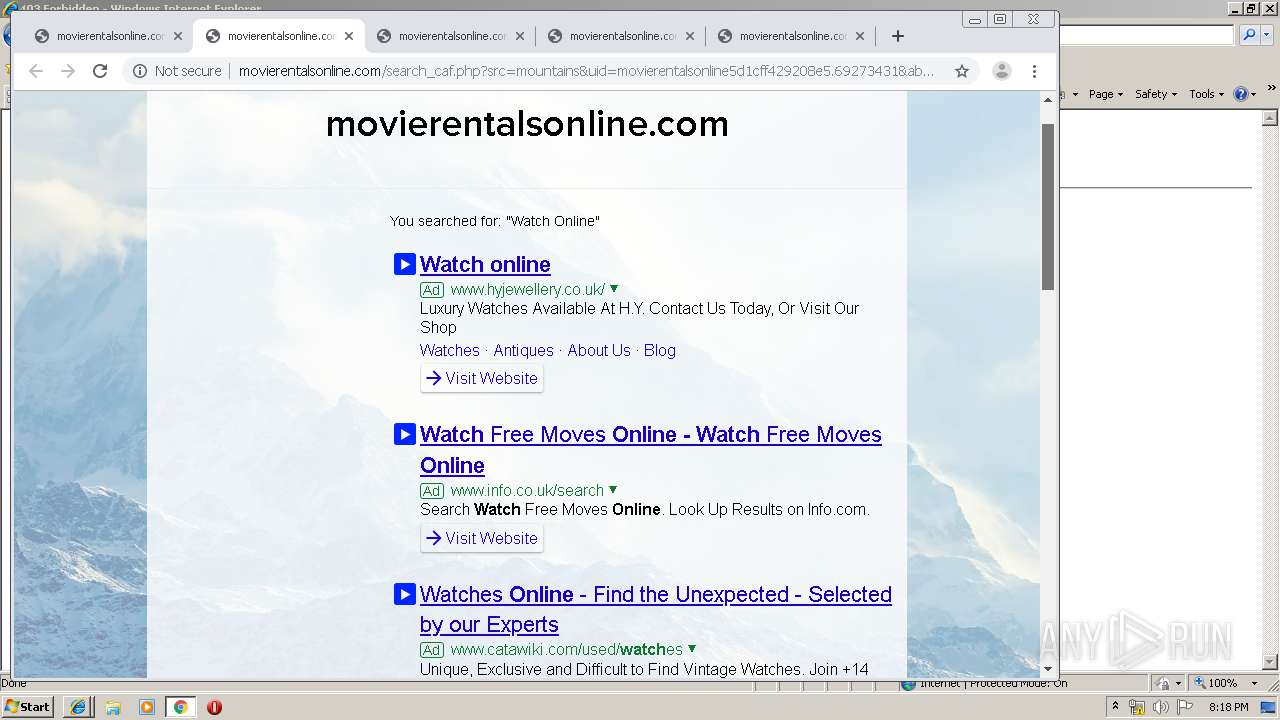Click Internet Explorer search box

(x=1147, y=35)
